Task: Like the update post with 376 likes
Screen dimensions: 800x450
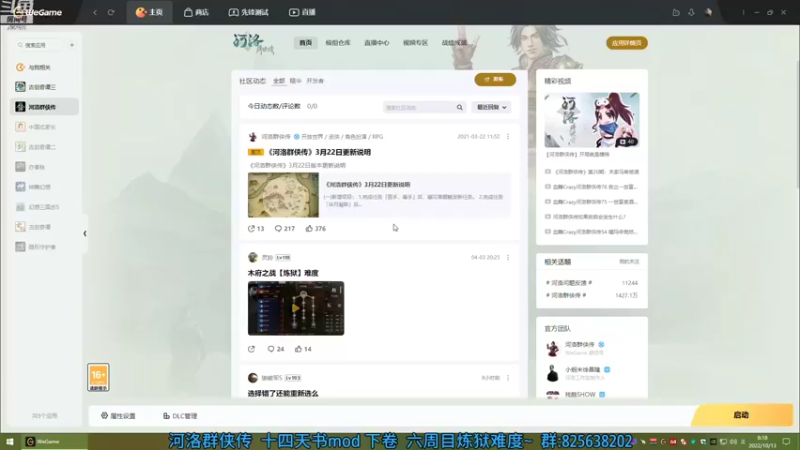Action: coord(315,229)
